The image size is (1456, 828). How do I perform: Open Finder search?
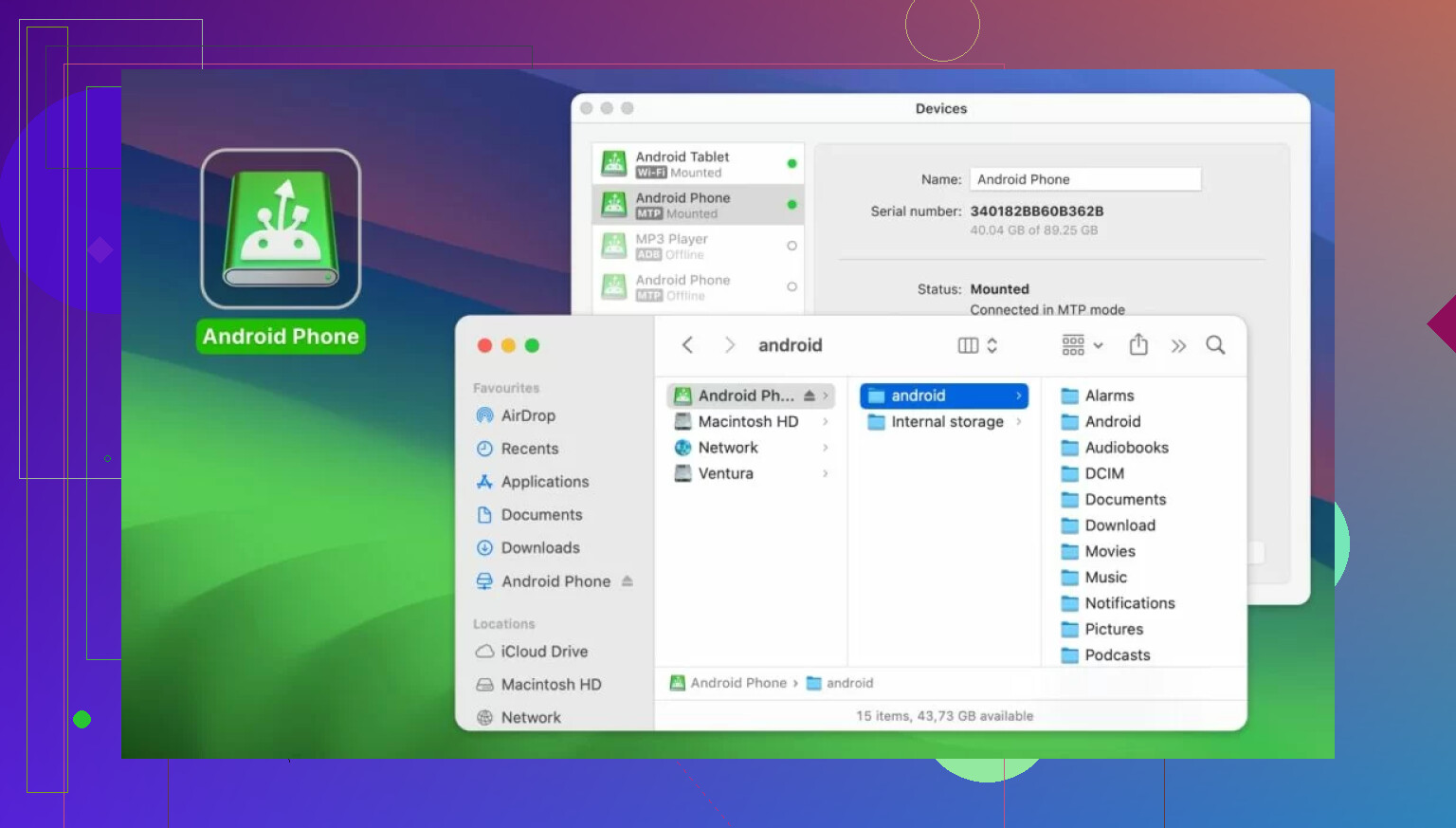tap(1215, 345)
